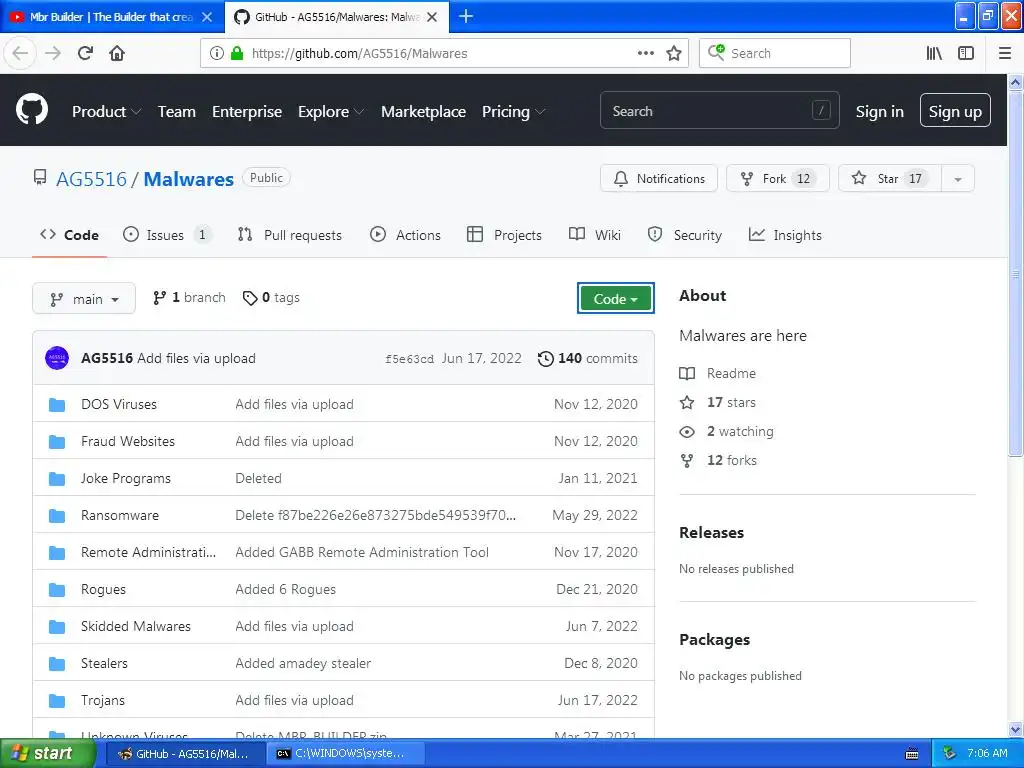1024x768 pixels.
Task: Click the GitHub octocat logo
Action: pos(32,110)
